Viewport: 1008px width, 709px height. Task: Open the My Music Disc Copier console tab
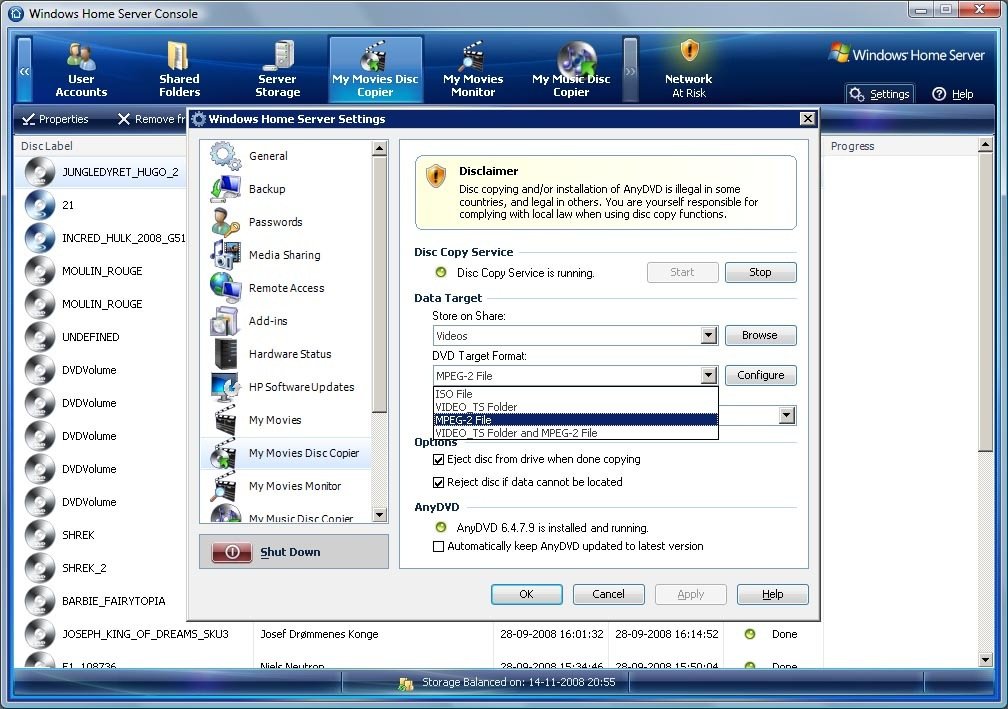pyautogui.click(x=571, y=70)
